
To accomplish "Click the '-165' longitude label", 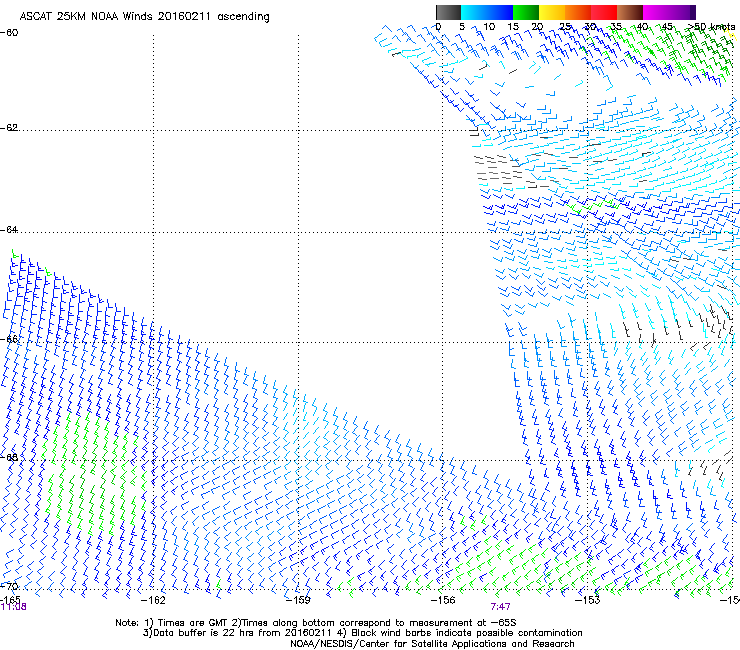I will tap(10, 599).
